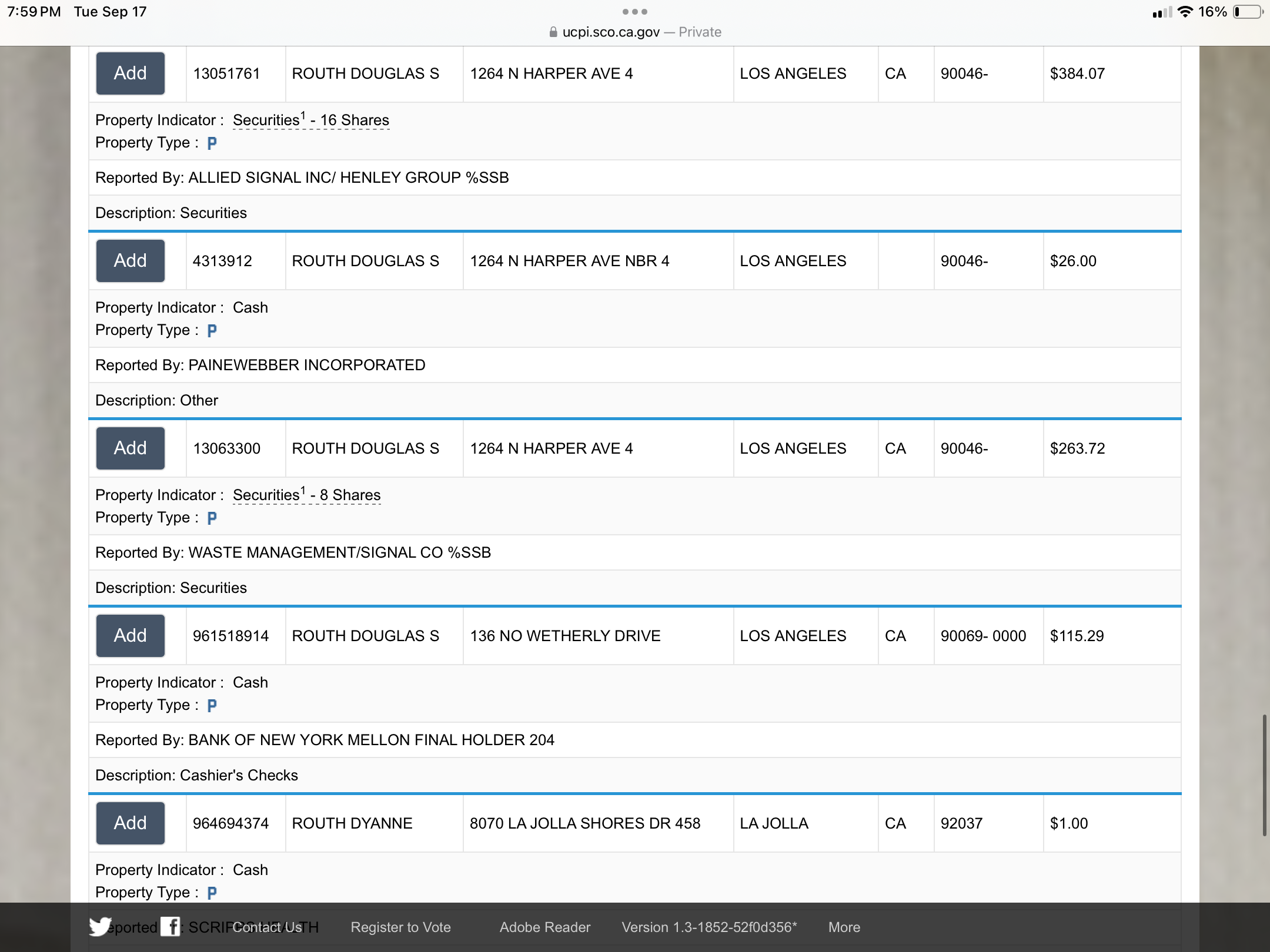Click the P property type icon for ROUTH DYANNE
Viewport: 1270px width, 952px height.
[212, 893]
